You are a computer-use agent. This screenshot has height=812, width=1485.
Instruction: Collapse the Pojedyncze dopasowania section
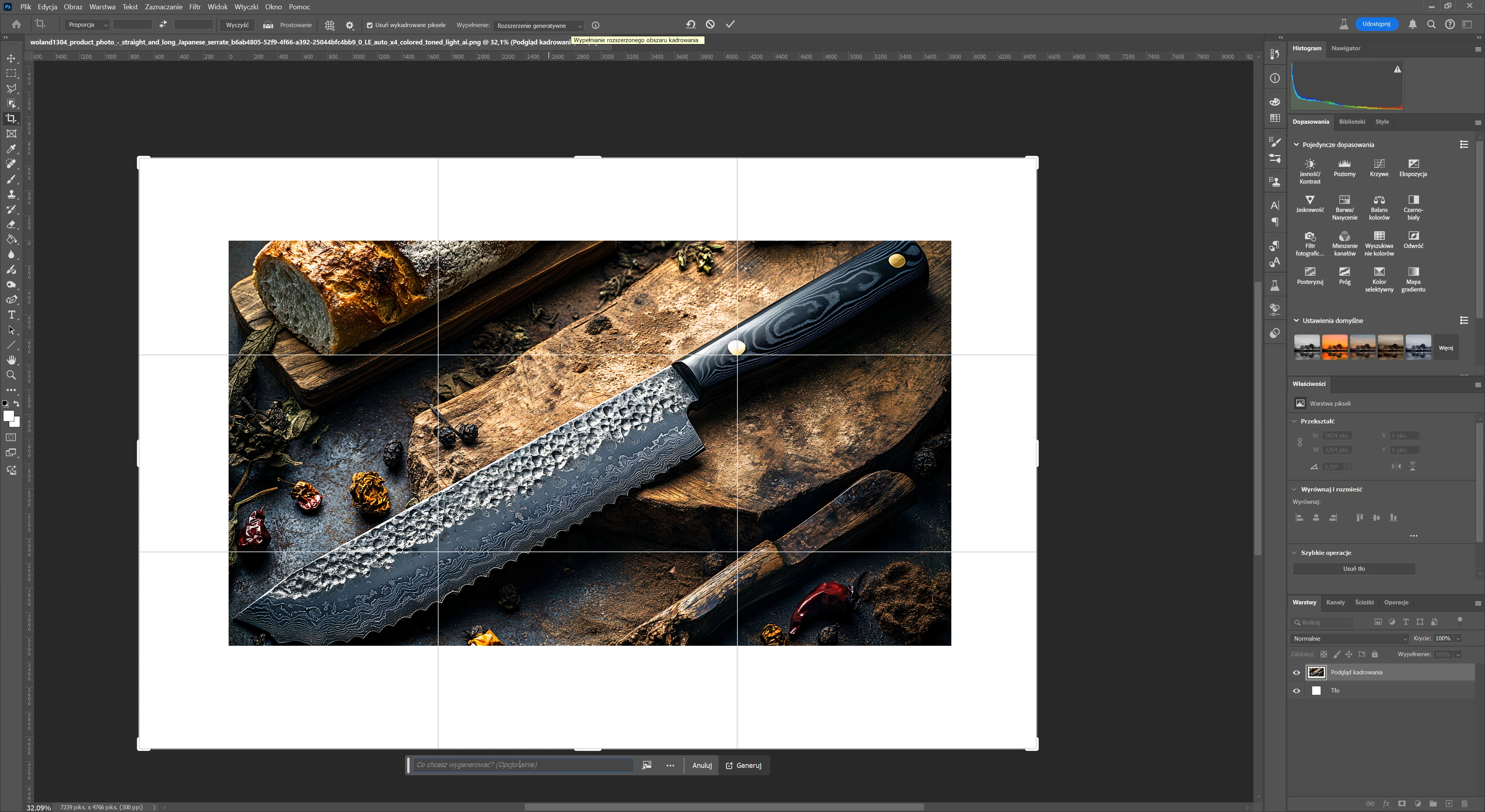click(1297, 145)
